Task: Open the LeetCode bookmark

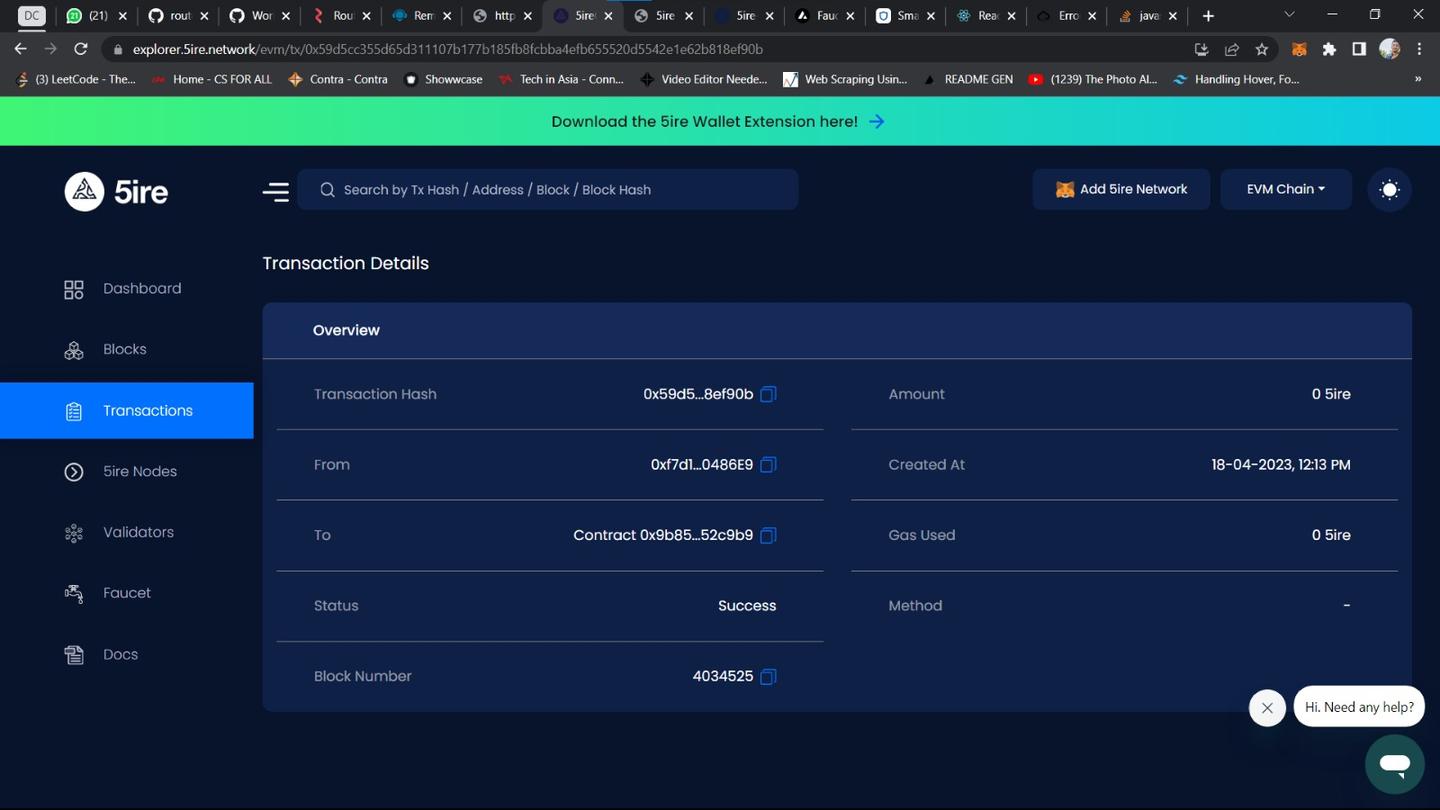Action: tap(76, 79)
